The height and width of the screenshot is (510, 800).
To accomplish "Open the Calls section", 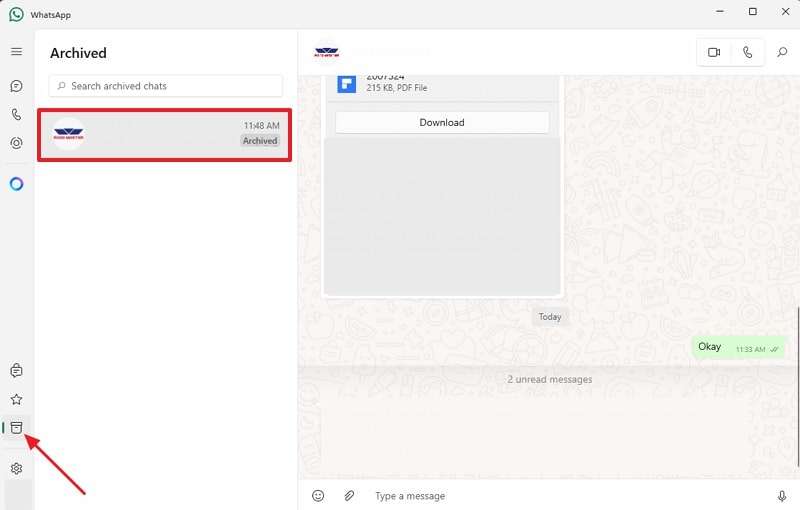I will (16, 115).
